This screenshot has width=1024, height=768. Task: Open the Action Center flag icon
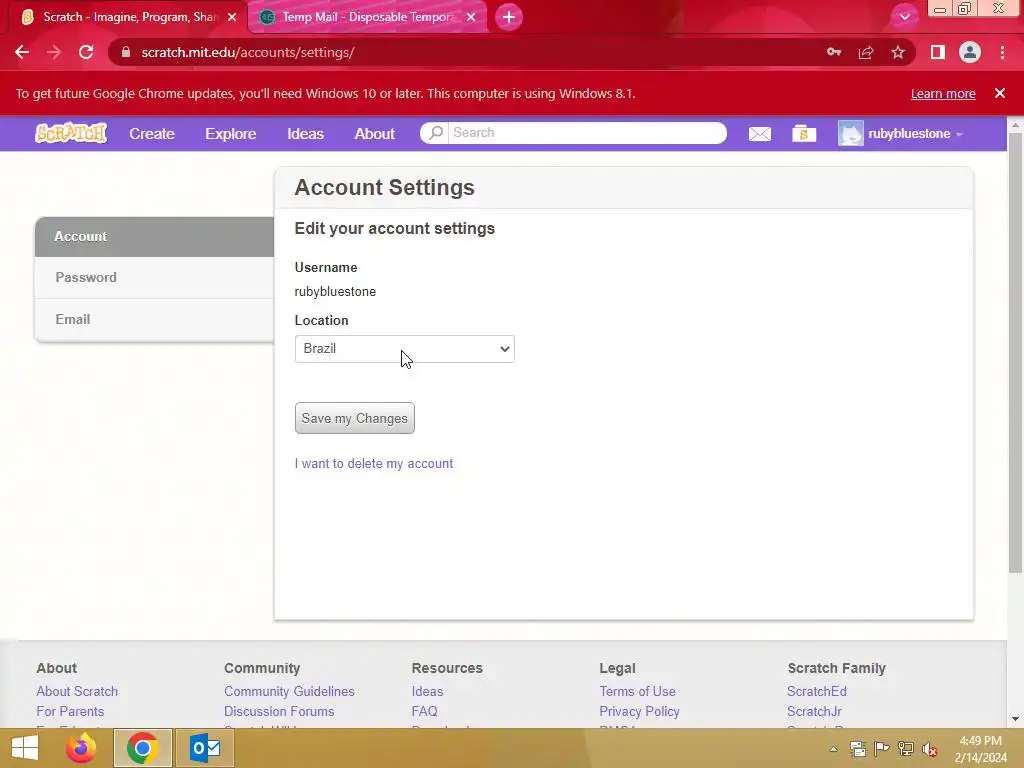pos(882,749)
